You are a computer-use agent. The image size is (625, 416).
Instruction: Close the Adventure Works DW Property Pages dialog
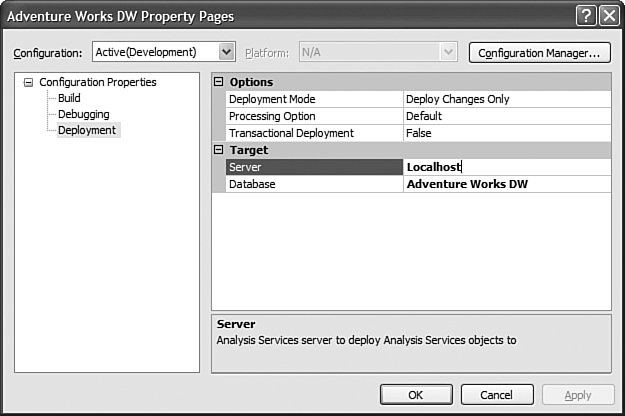pyautogui.click(x=609, y=16)
